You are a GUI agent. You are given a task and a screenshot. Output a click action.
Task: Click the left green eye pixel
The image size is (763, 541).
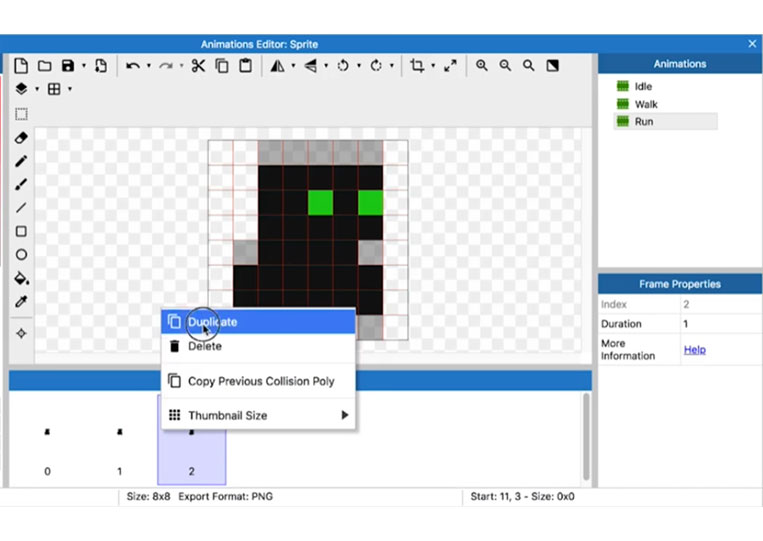[321, 202]
